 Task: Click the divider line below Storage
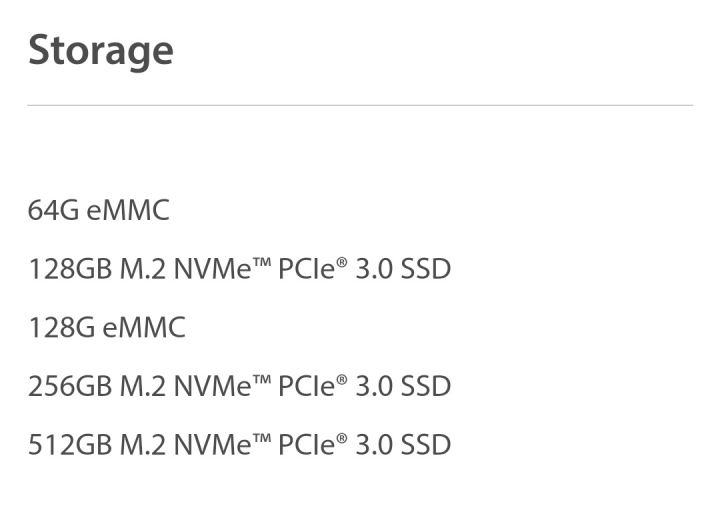pyautogui.click(x=360, y=105)
